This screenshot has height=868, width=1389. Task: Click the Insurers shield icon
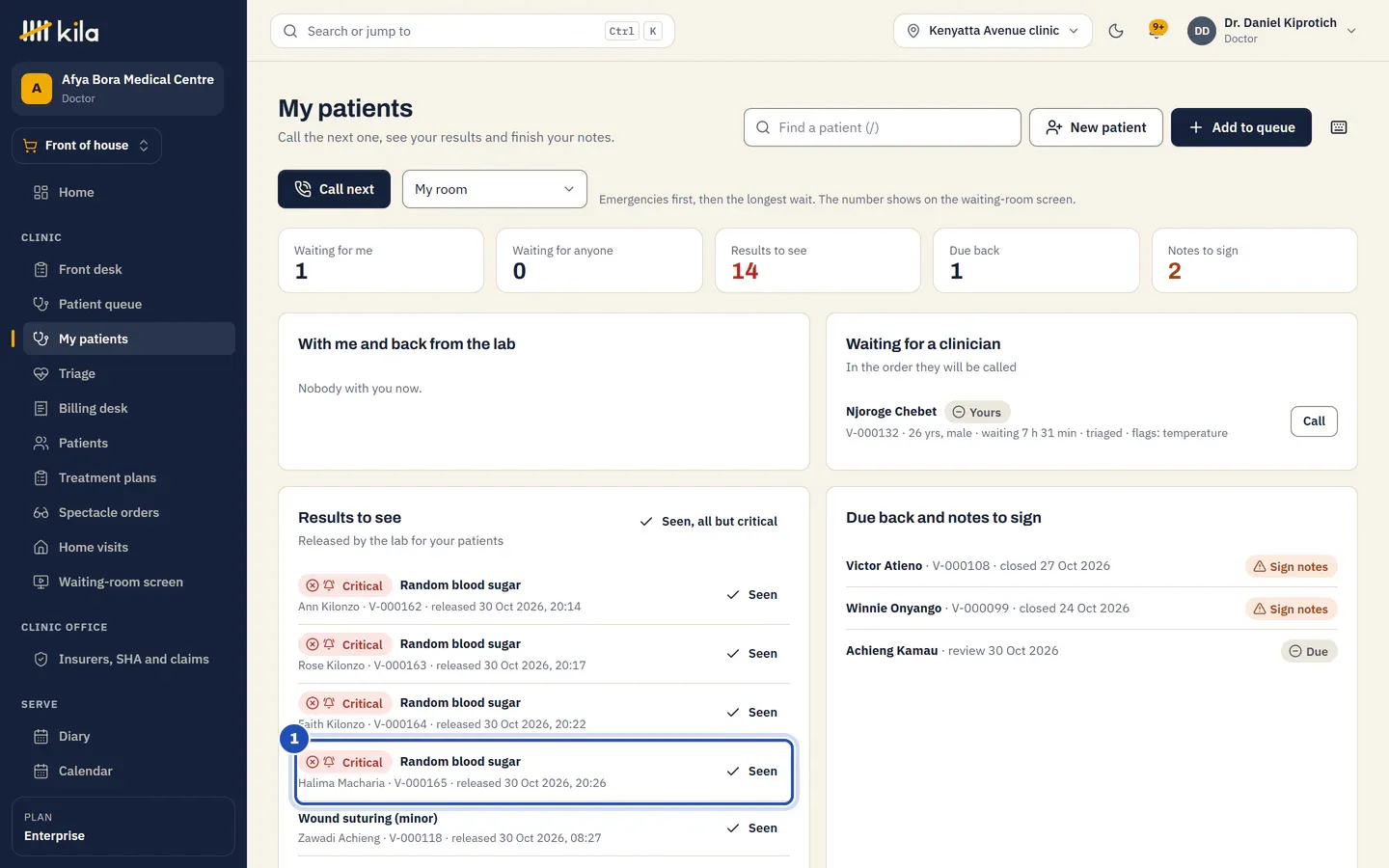tap(41, 659)
